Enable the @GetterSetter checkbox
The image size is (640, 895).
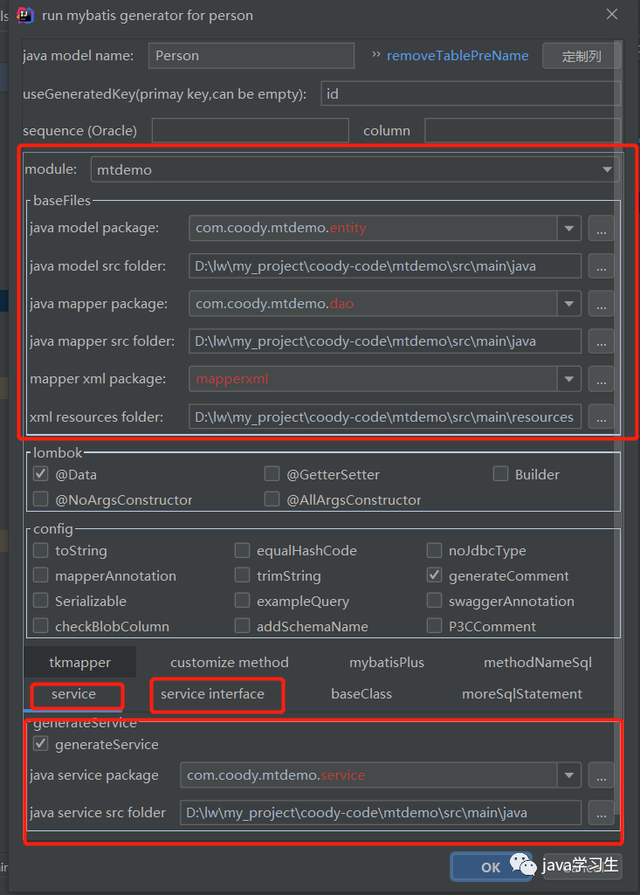click(x=272, y=474)
